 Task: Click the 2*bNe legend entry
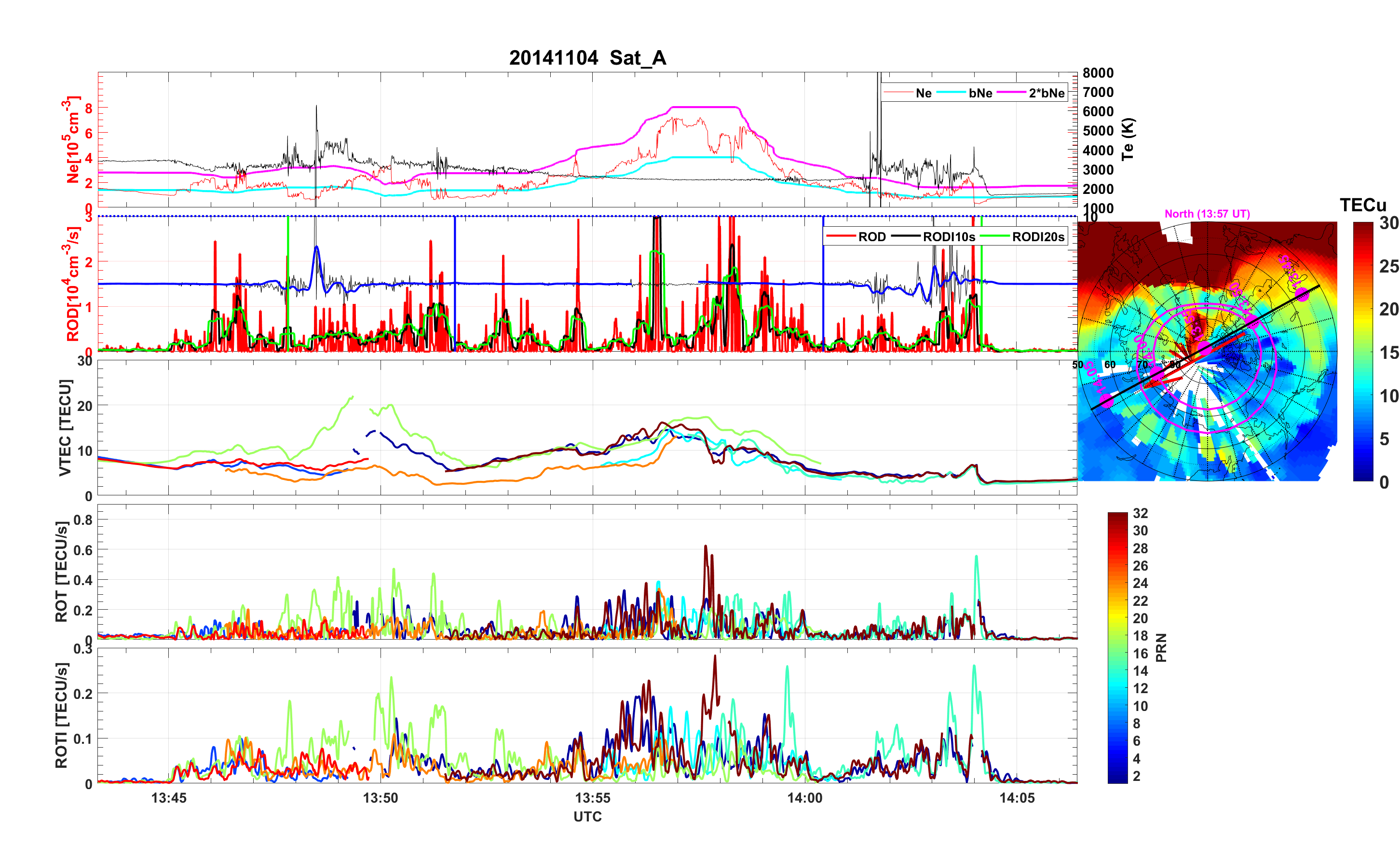pos(1046,93)
